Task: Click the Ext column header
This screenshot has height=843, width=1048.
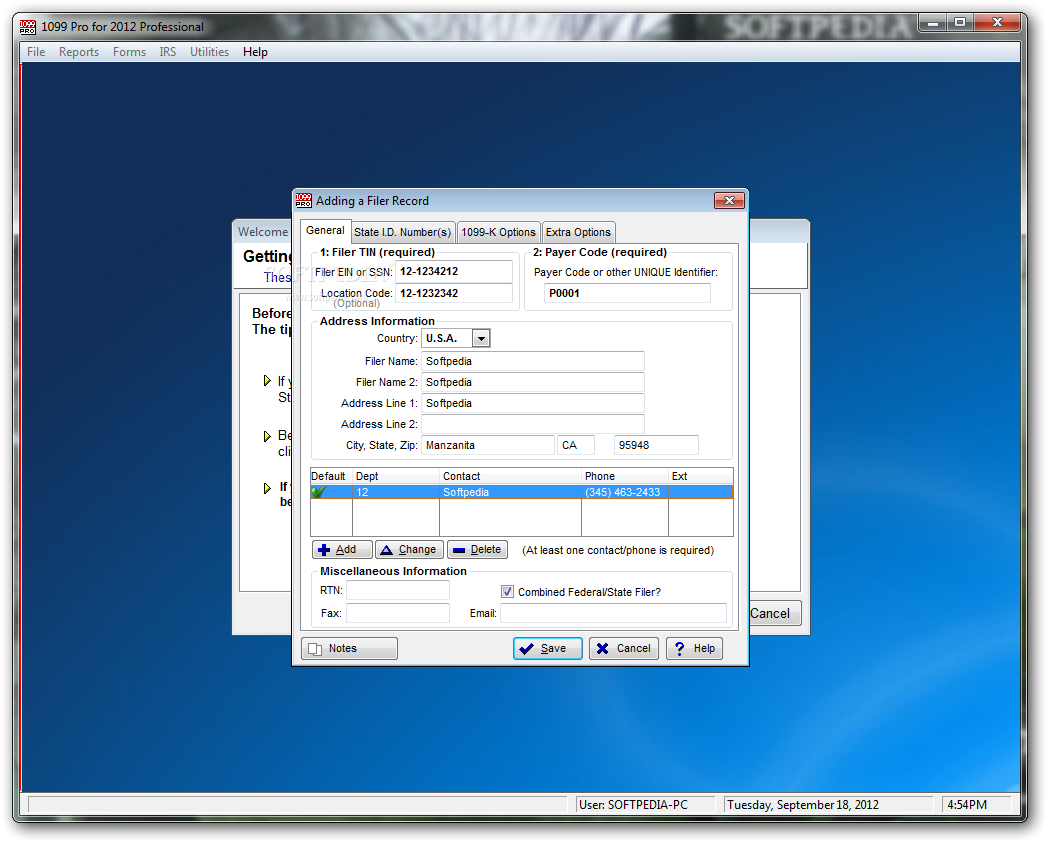Action: tap(700, 476)
